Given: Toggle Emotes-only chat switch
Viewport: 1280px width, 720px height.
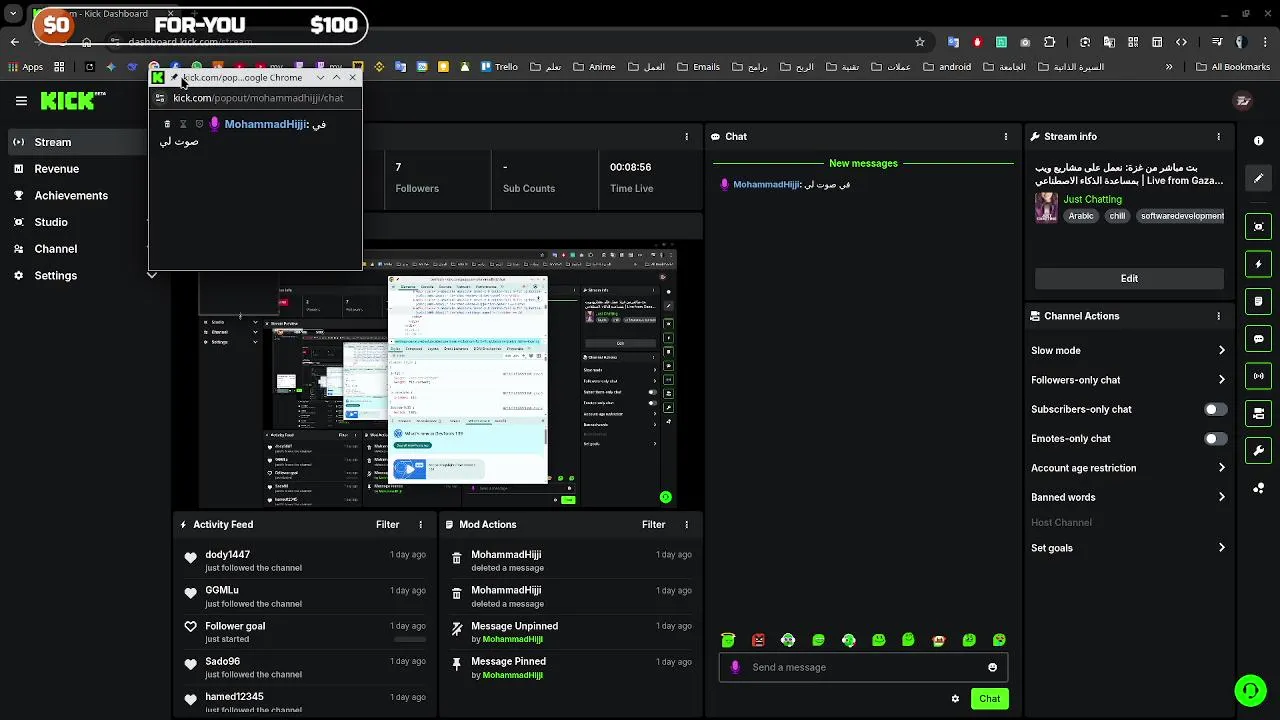Looking at the screenshot, I should click(x=1215, y=438).
